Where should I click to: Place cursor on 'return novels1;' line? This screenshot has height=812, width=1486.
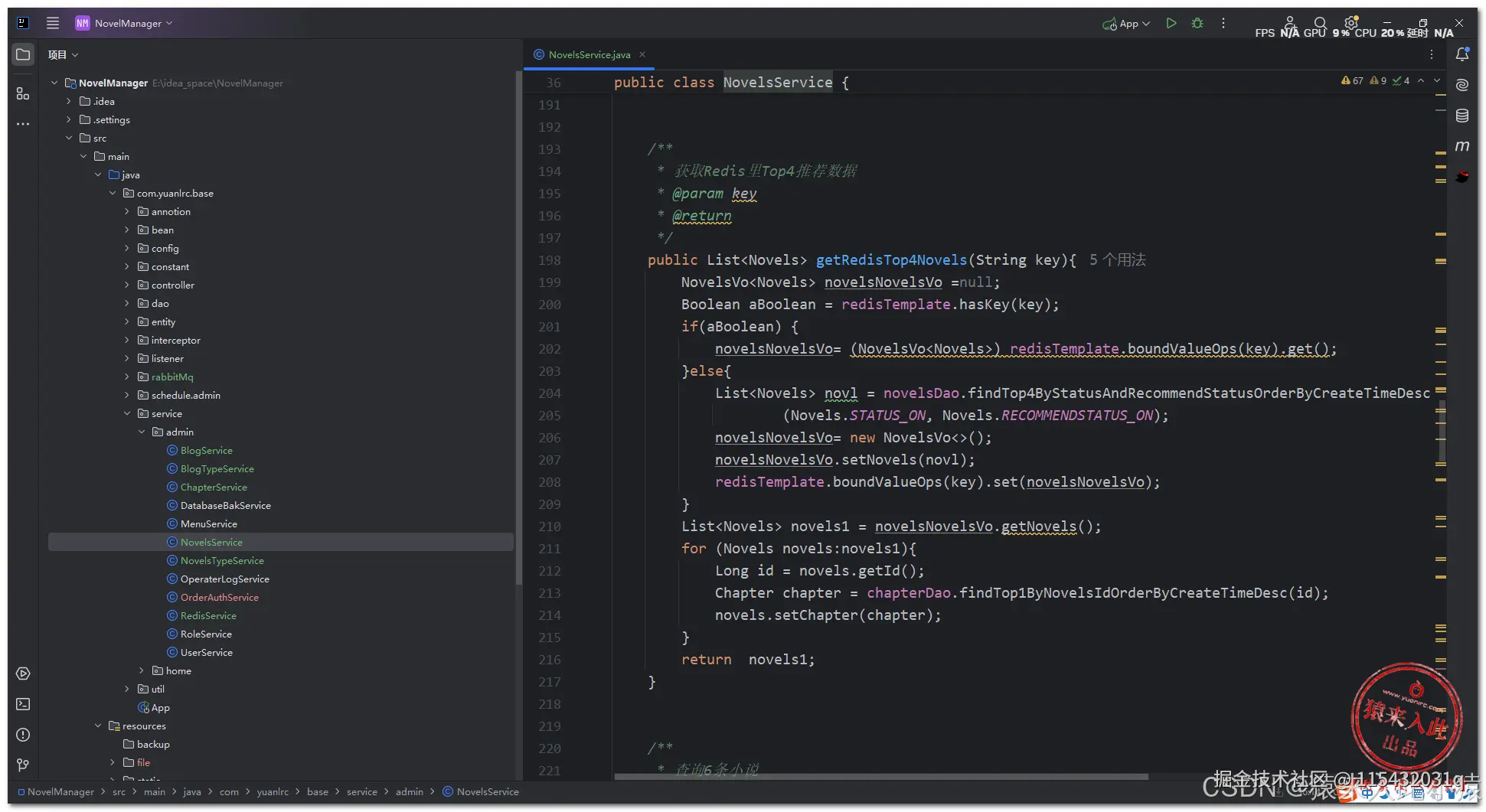[x=747, y=659]
